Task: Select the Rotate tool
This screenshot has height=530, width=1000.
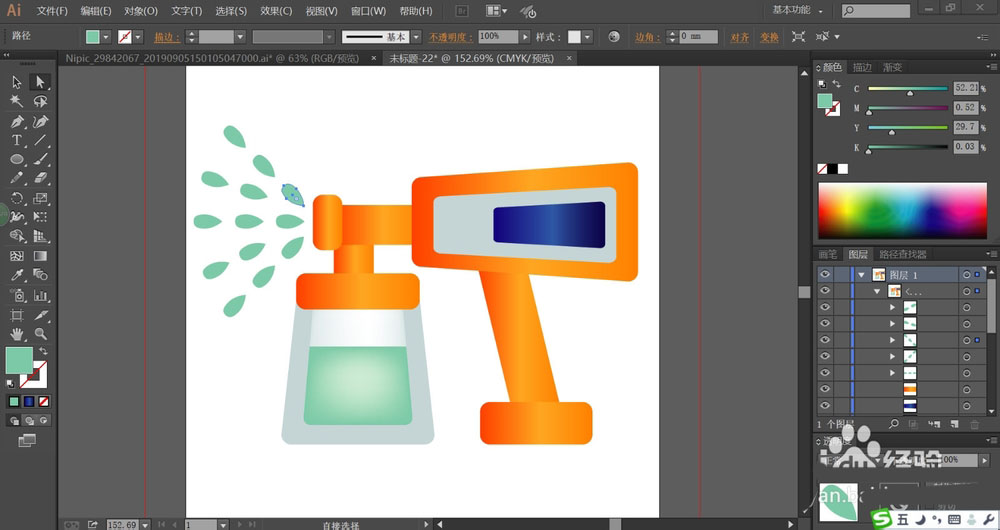Action: click(17, 198)
